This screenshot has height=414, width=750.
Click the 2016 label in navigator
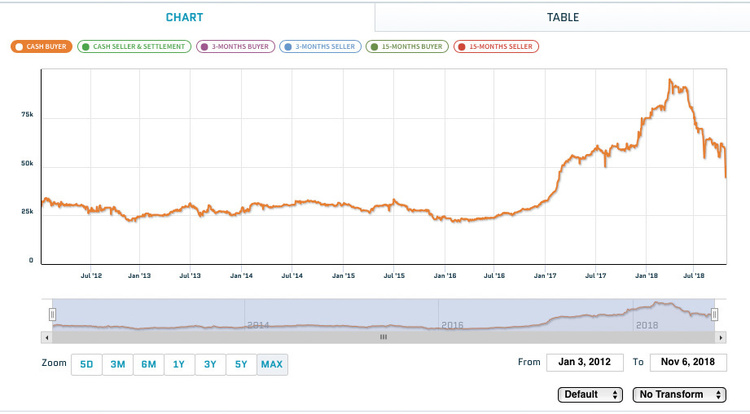coord(452,325)
